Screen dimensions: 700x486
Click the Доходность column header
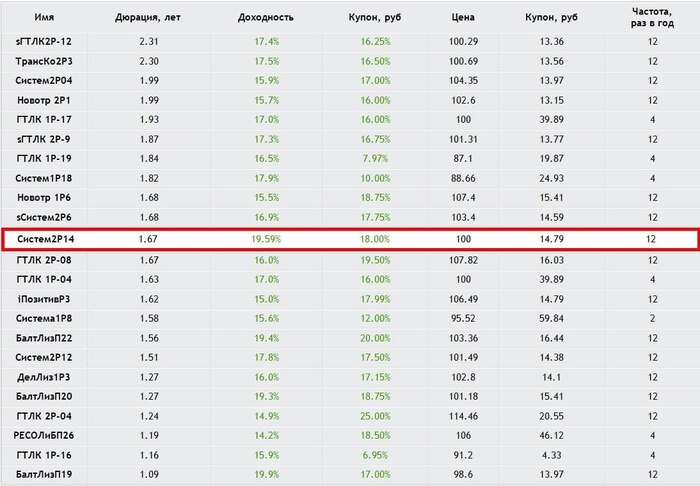[266, 17]
